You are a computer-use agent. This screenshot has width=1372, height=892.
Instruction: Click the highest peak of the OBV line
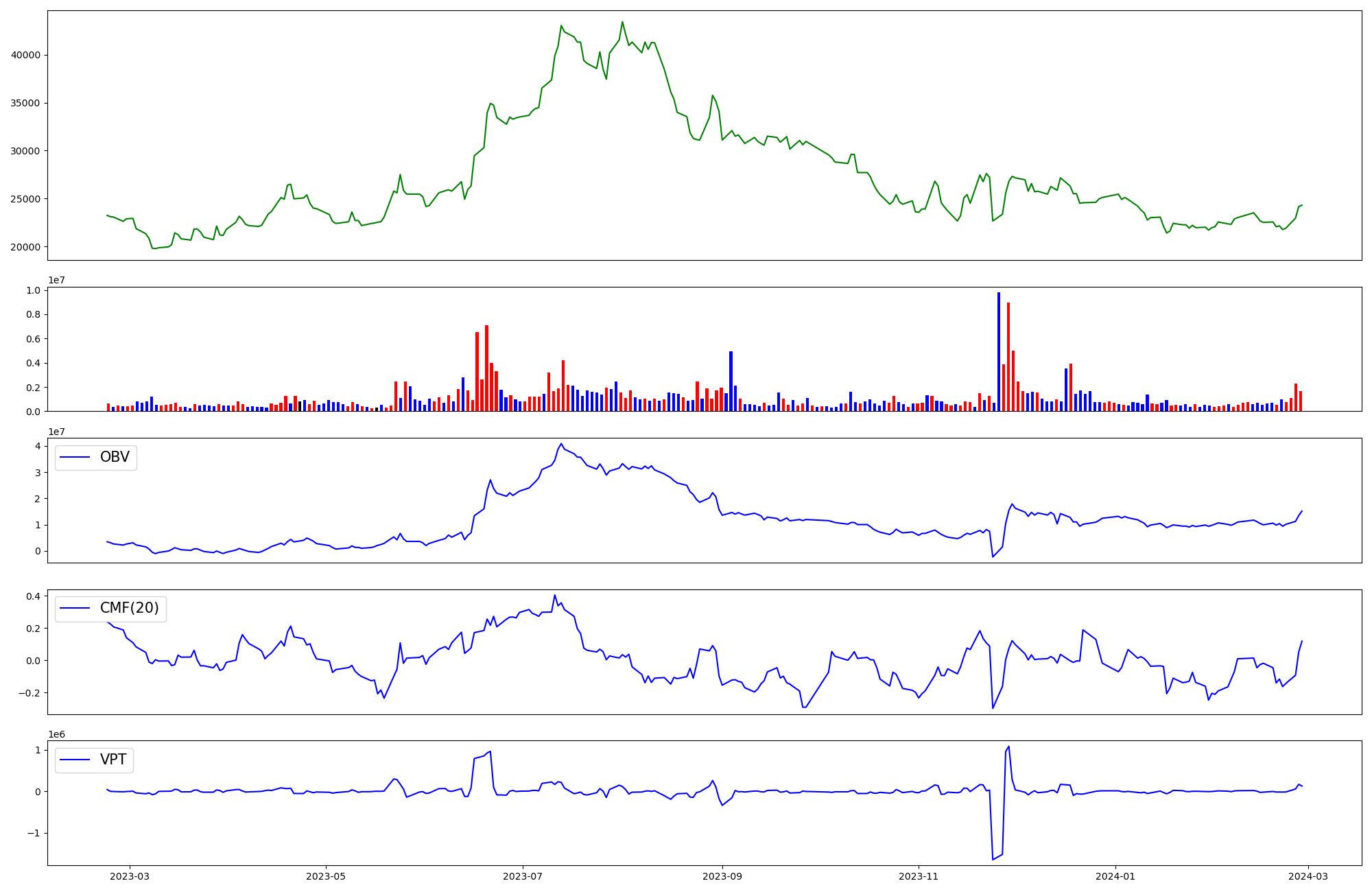point(561,444)
